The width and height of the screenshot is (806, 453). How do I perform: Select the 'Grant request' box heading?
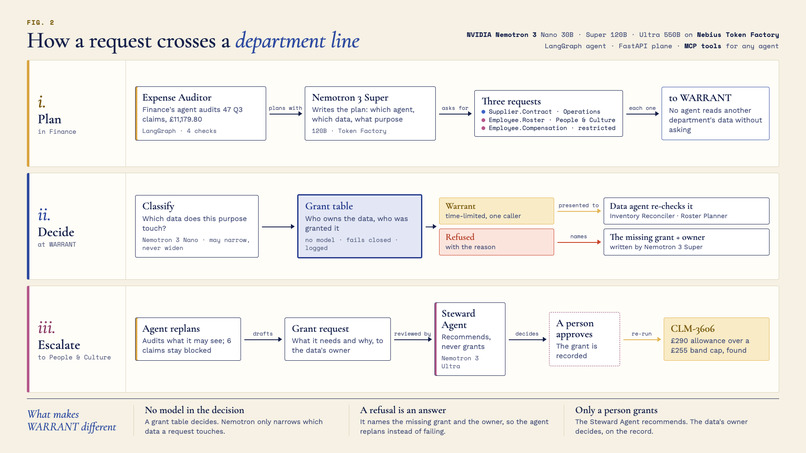pos(320,329)
